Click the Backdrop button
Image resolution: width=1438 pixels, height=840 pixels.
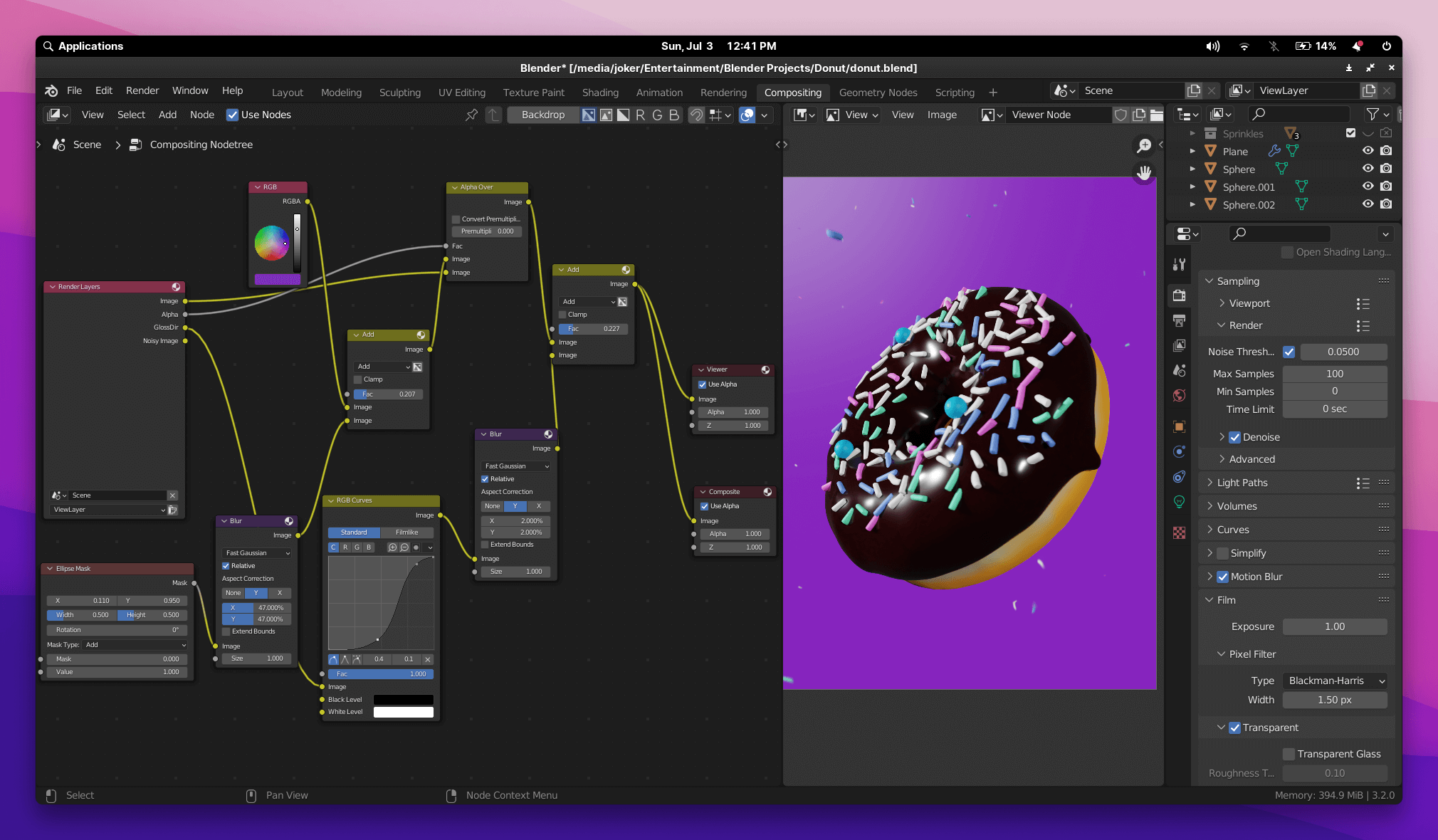click(542, 115)
